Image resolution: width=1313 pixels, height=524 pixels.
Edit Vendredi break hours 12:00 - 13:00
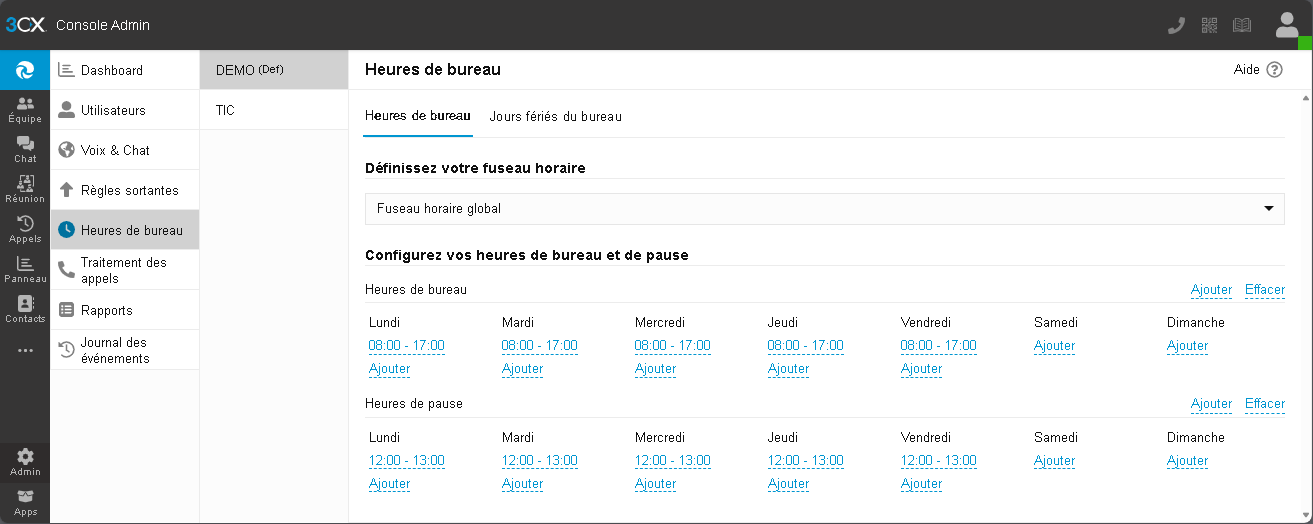click(x=939, y=461)
